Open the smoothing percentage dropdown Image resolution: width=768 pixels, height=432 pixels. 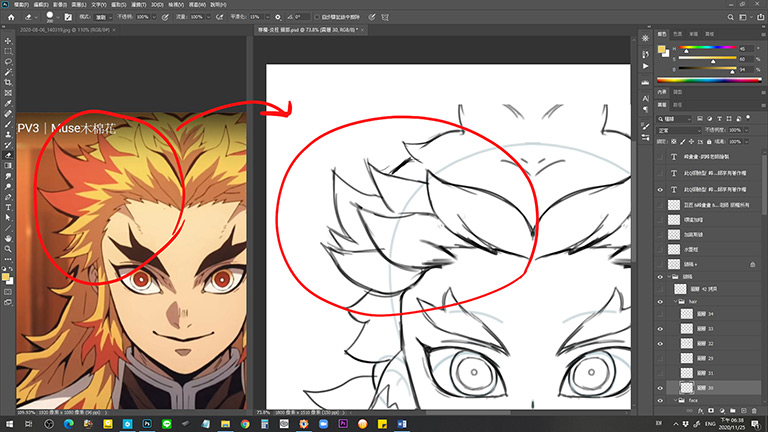(267, 17)
